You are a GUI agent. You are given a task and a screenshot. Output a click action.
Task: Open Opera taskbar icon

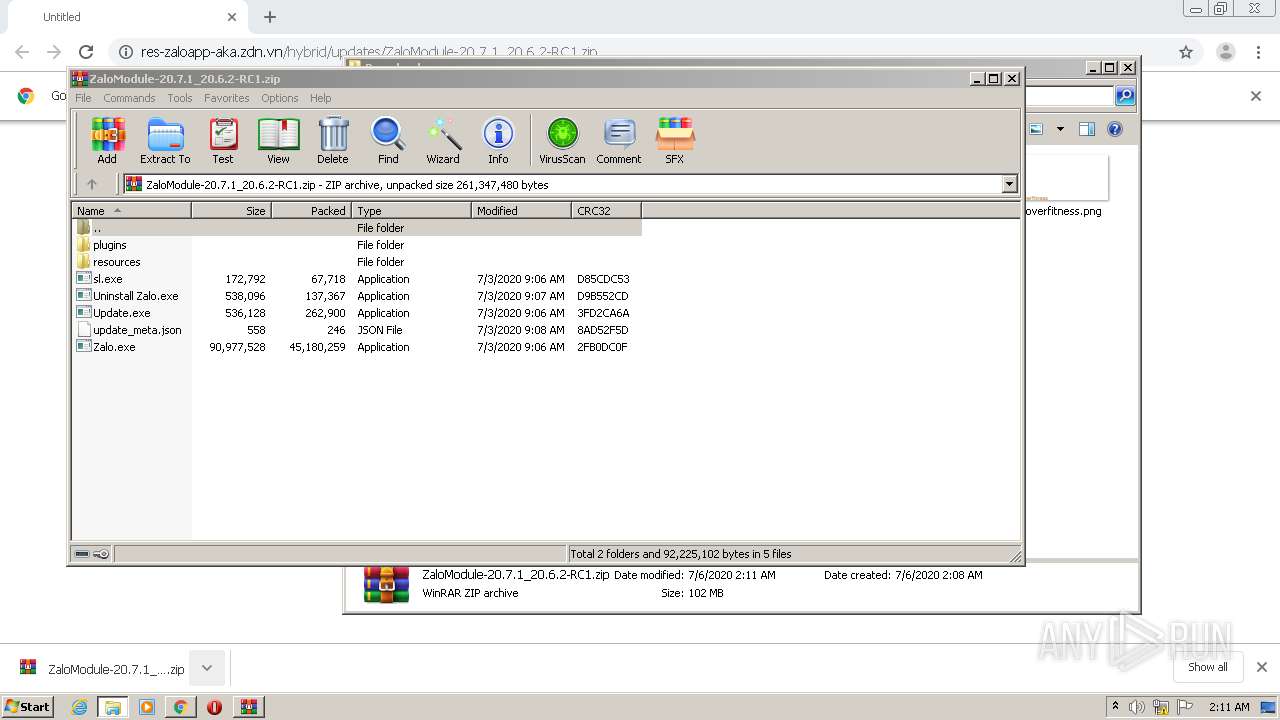(214, 707)
